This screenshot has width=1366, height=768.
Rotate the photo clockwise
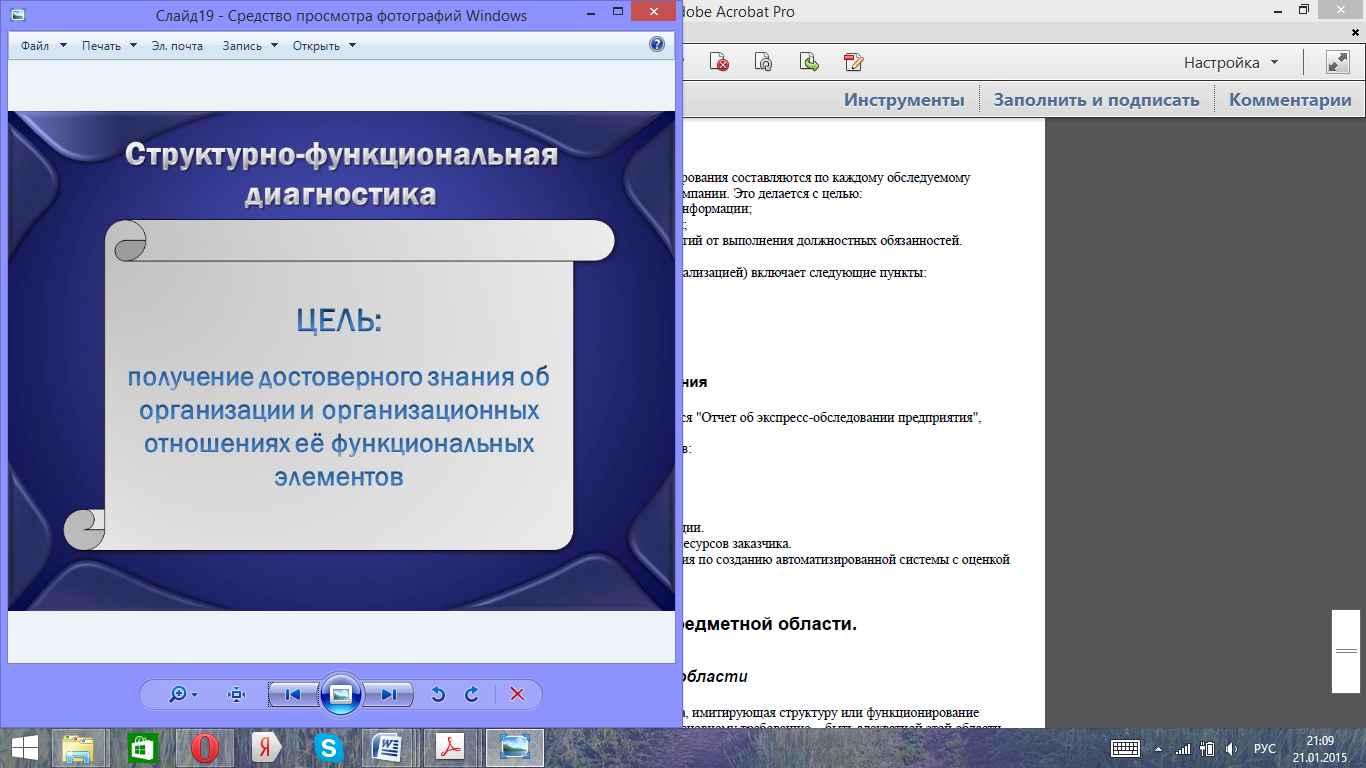tap(472, 694)
